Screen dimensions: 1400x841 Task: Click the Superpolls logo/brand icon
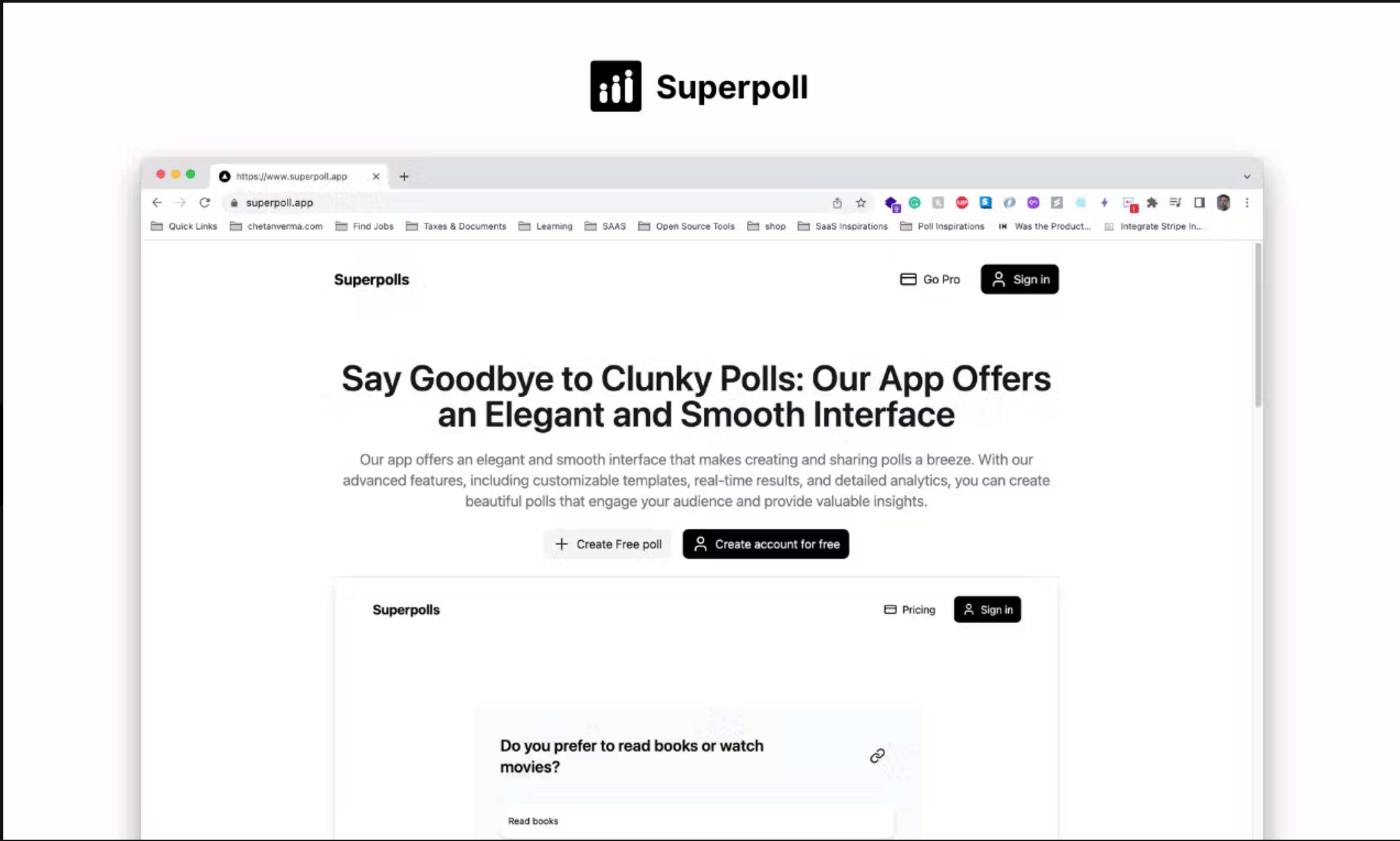(x=372, y=279)
